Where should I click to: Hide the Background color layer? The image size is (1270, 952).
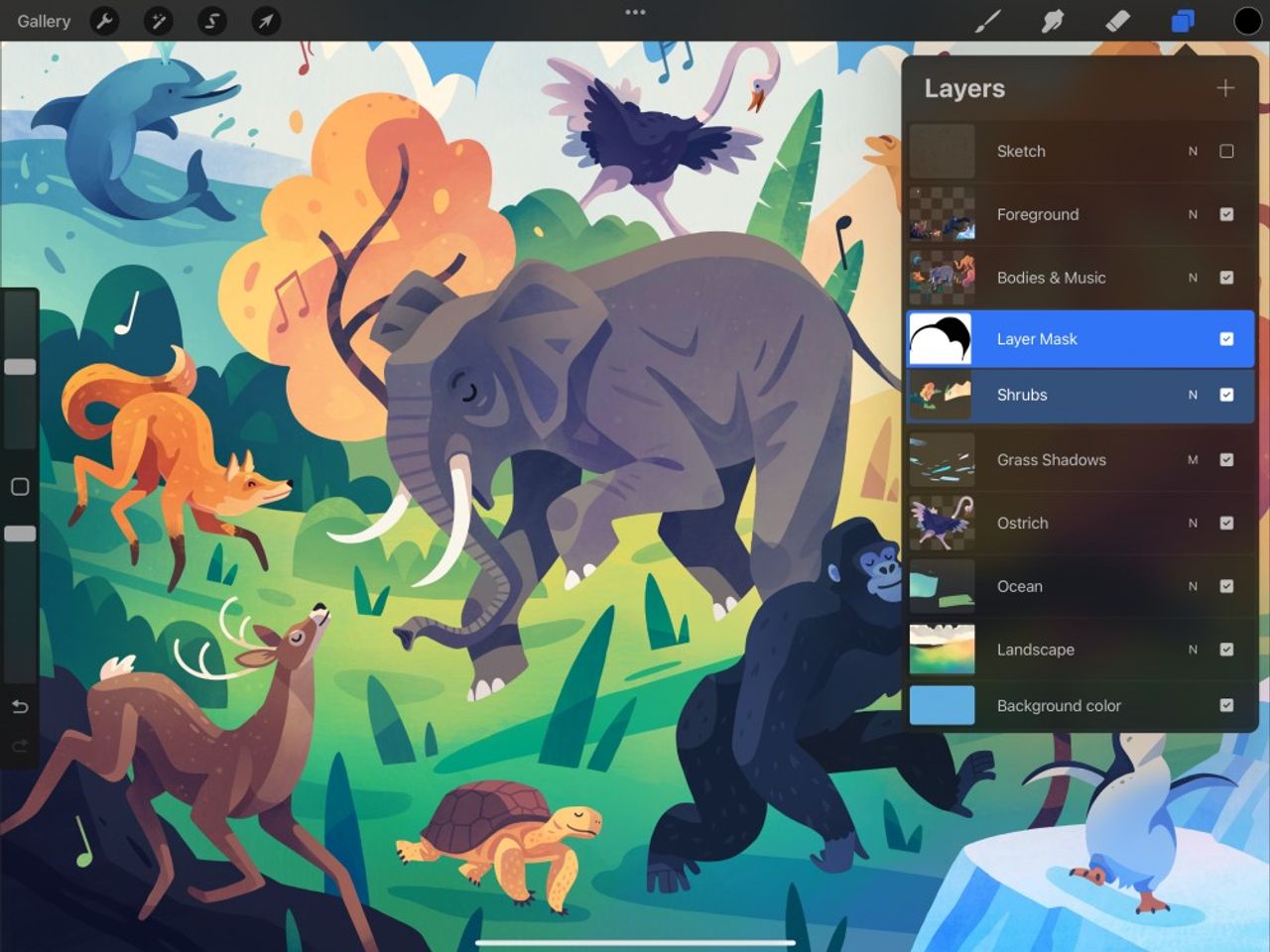point(1226,705)
